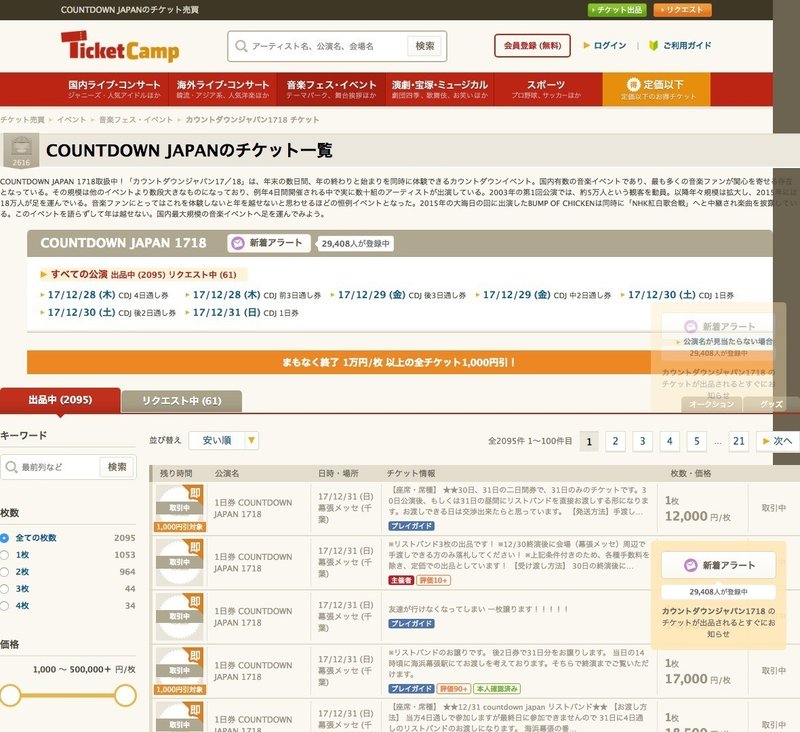Click the beginner leaf guide icon
The width and height of the screenshot is (800, 732).
point(654,45)
